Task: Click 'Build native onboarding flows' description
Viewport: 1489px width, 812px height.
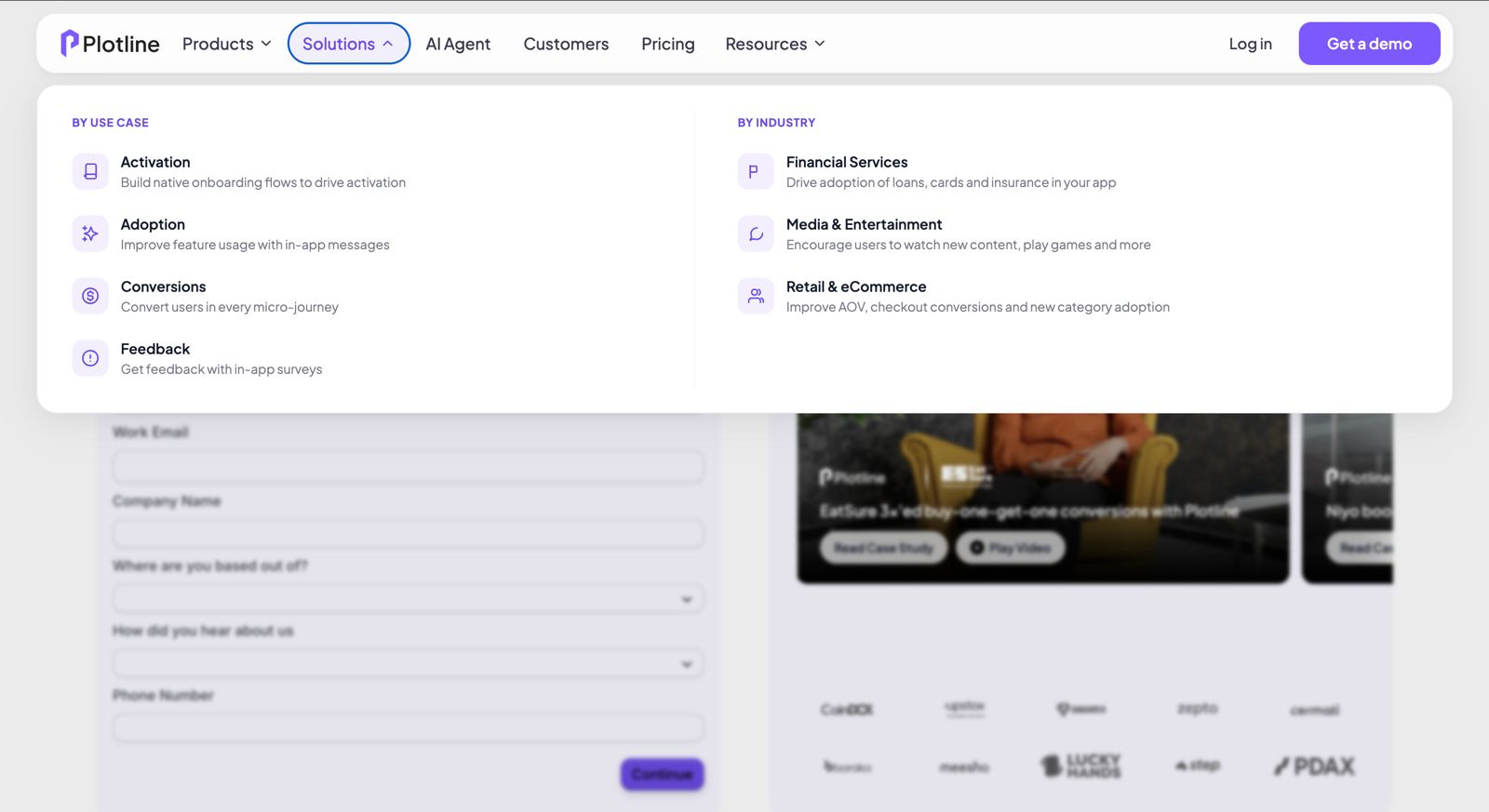Action: [263, 182]
